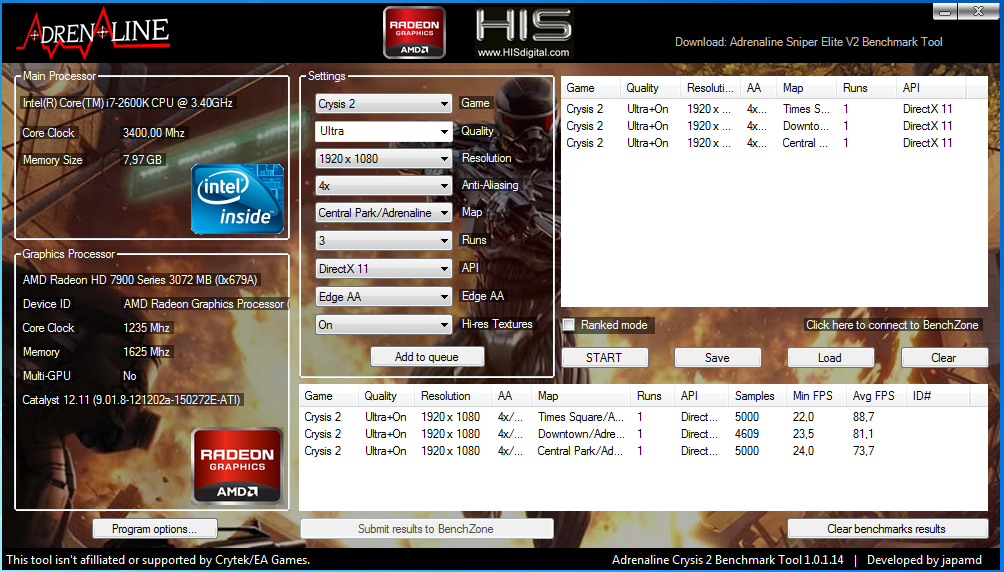The height and width of the screenshot is (572, 1004).
Task: Open the Hi-res Textures dropdown
Action: (384, 325)
